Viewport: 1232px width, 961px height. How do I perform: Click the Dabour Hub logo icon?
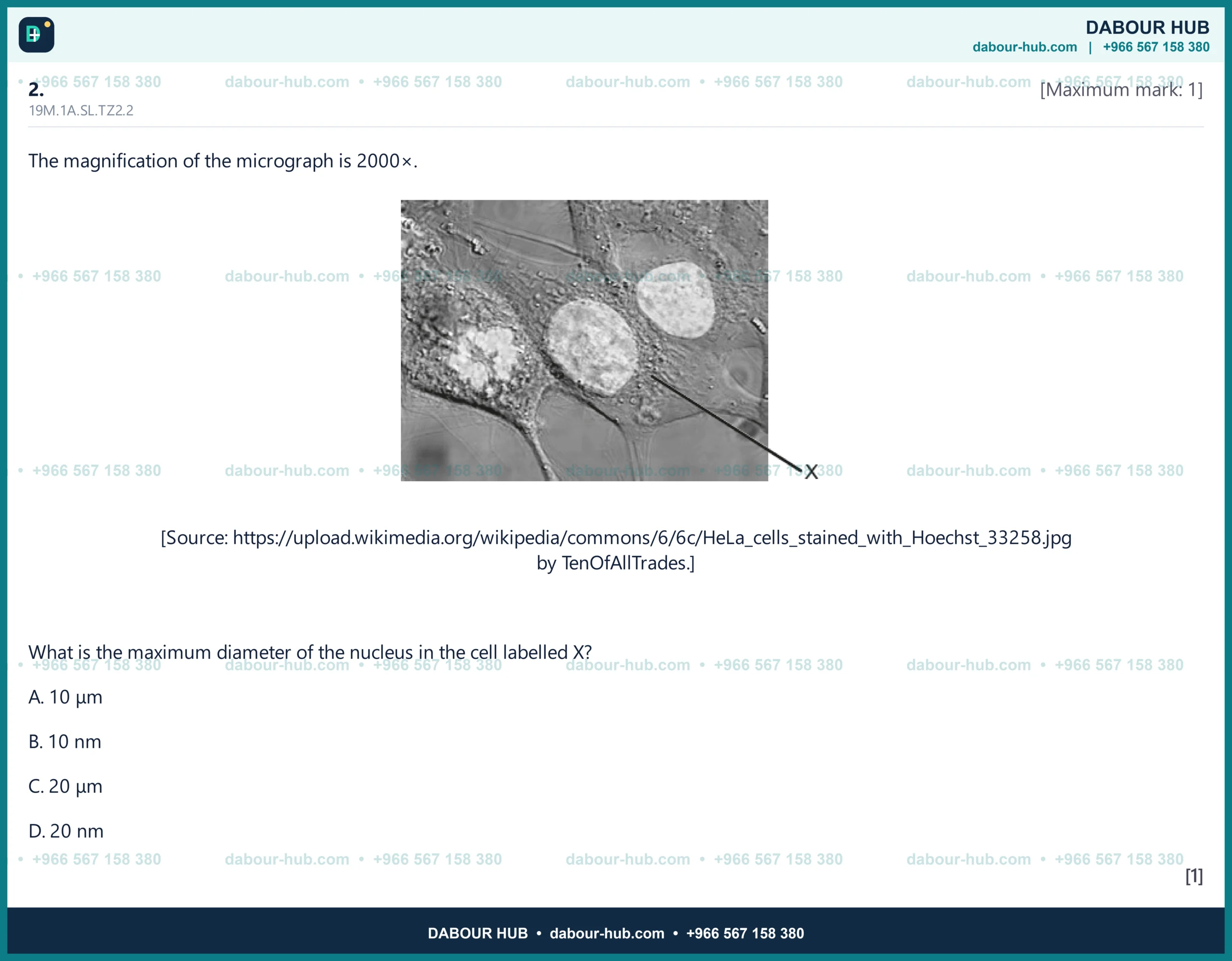[x=37, y=34]
